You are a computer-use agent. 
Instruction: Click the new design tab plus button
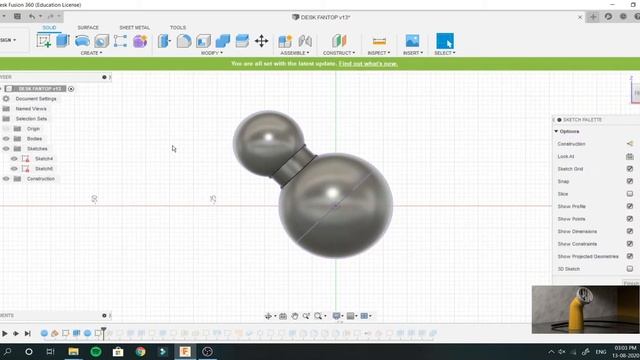coord(593,17)
